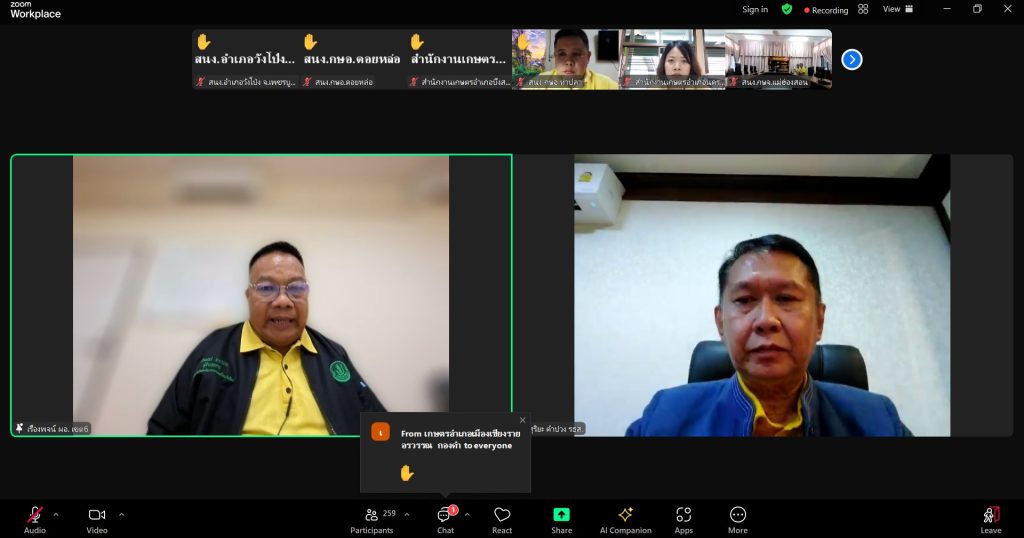1024x538 pixels.
Task: Expand video options chevron
Action: pyautogui.click(x=122, y=515)
